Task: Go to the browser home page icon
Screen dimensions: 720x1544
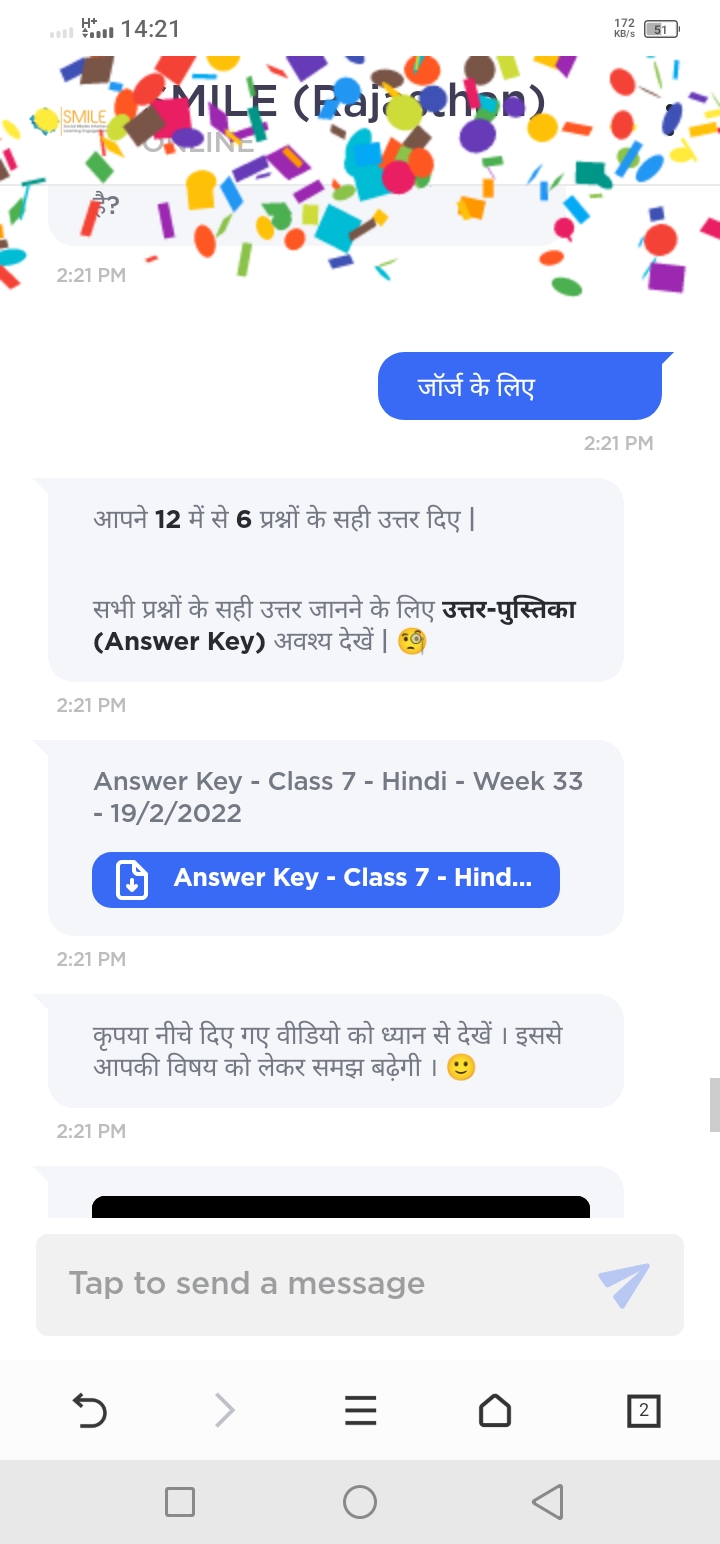Action: click(495, 1411)
